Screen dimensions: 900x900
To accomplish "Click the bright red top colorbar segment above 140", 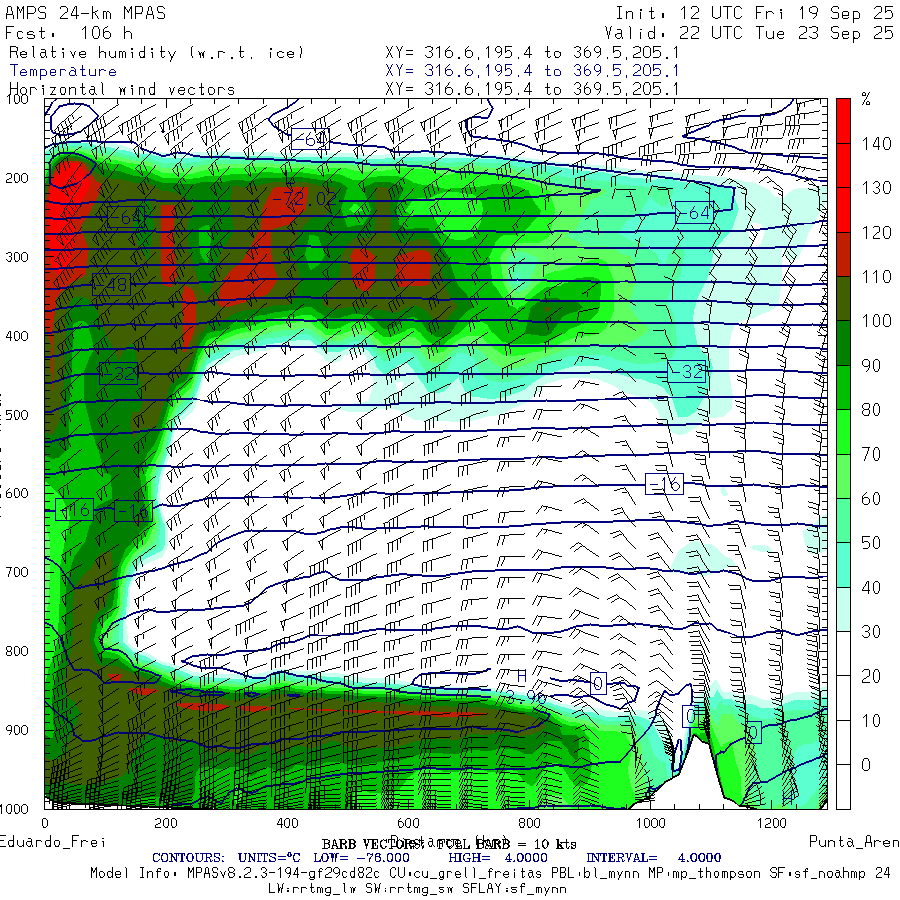I will coord(843,121).
